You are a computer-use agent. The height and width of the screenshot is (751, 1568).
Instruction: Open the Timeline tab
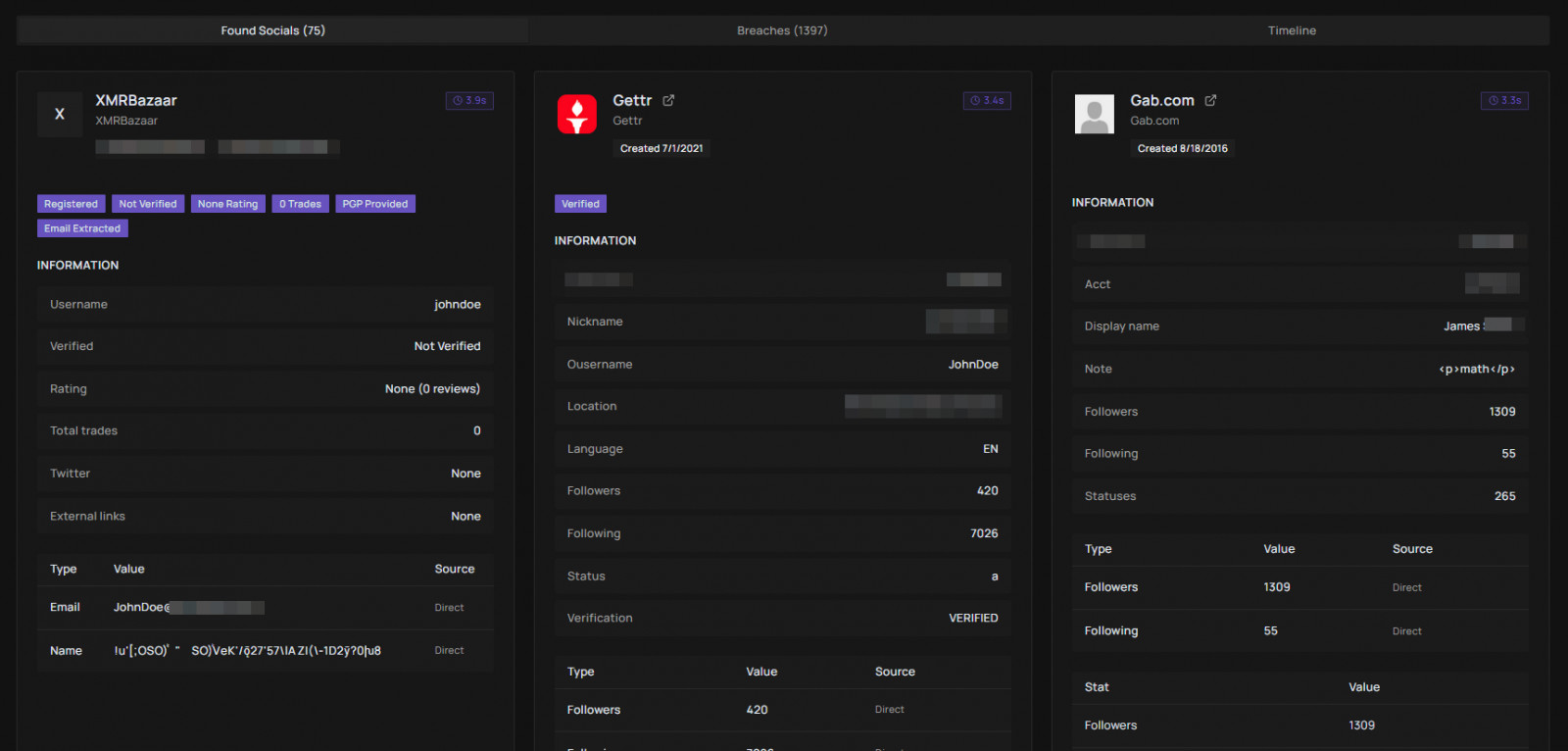pos(1292,30)
